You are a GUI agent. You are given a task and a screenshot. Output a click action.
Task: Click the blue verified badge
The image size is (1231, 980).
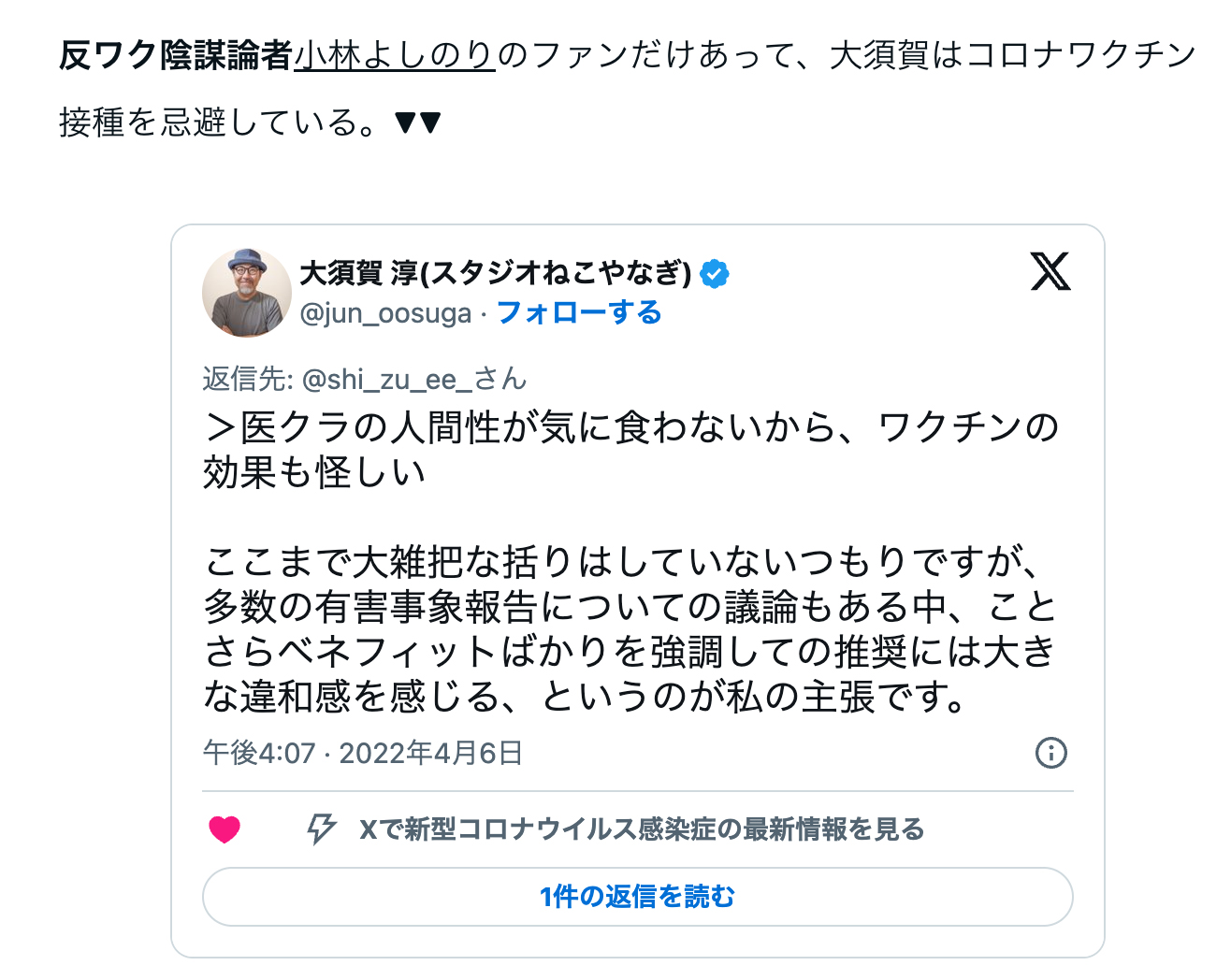point(715,274)
